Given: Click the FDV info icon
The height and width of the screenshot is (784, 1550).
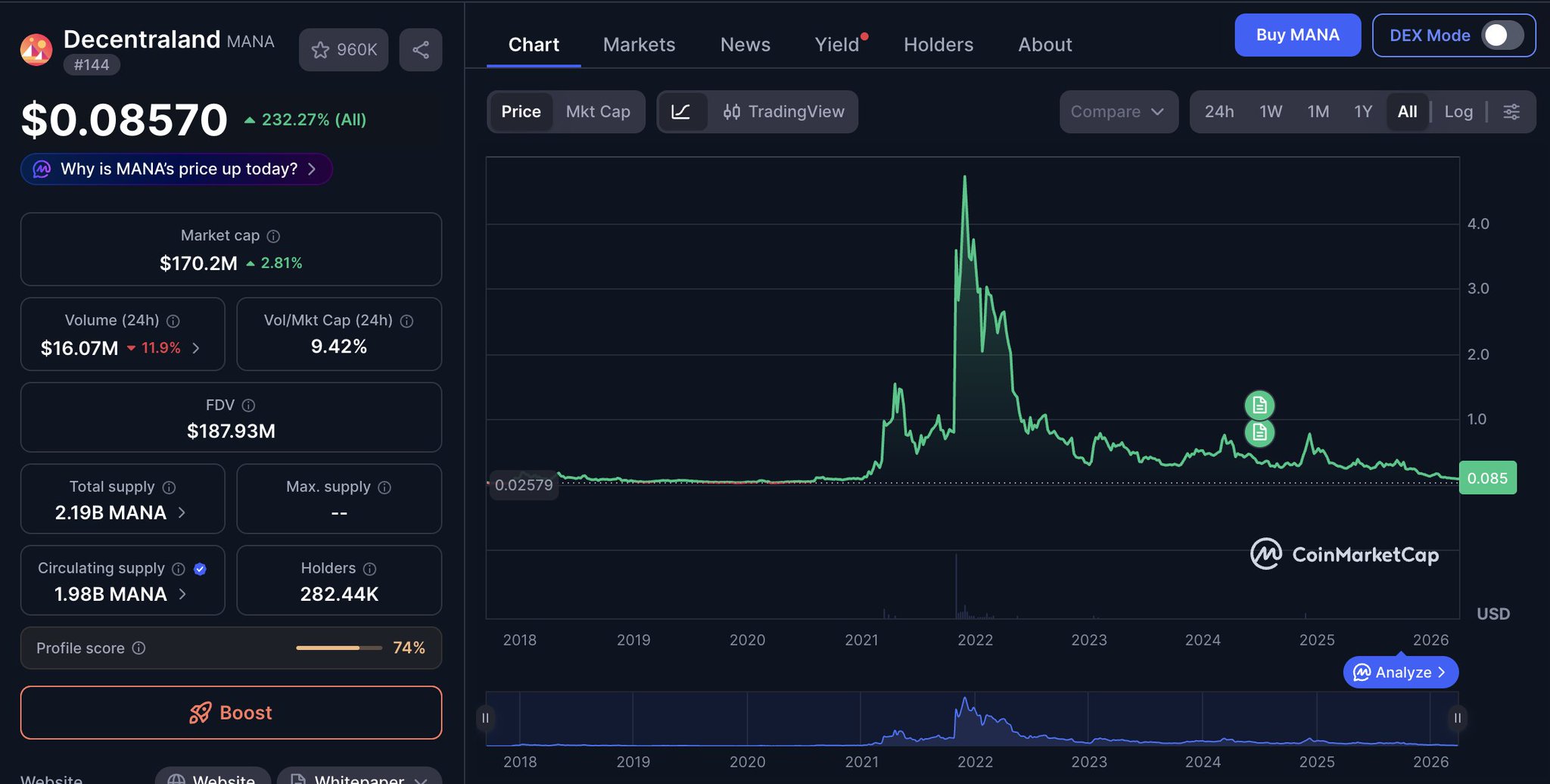Looking at the screenshot, I should pyautogui.click(x=248, y=406).
